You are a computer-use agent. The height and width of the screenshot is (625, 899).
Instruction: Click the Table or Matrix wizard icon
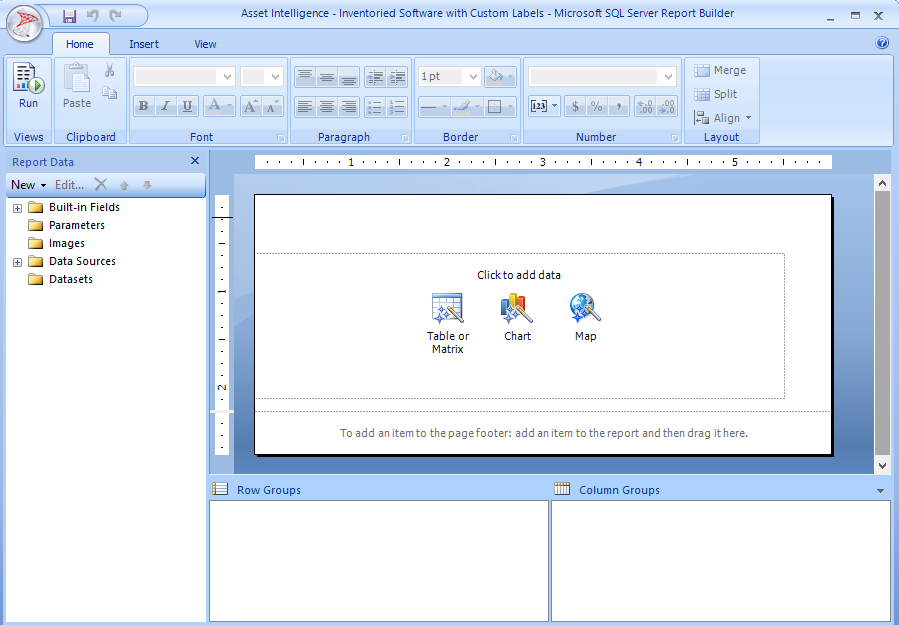tap(447, 308)
